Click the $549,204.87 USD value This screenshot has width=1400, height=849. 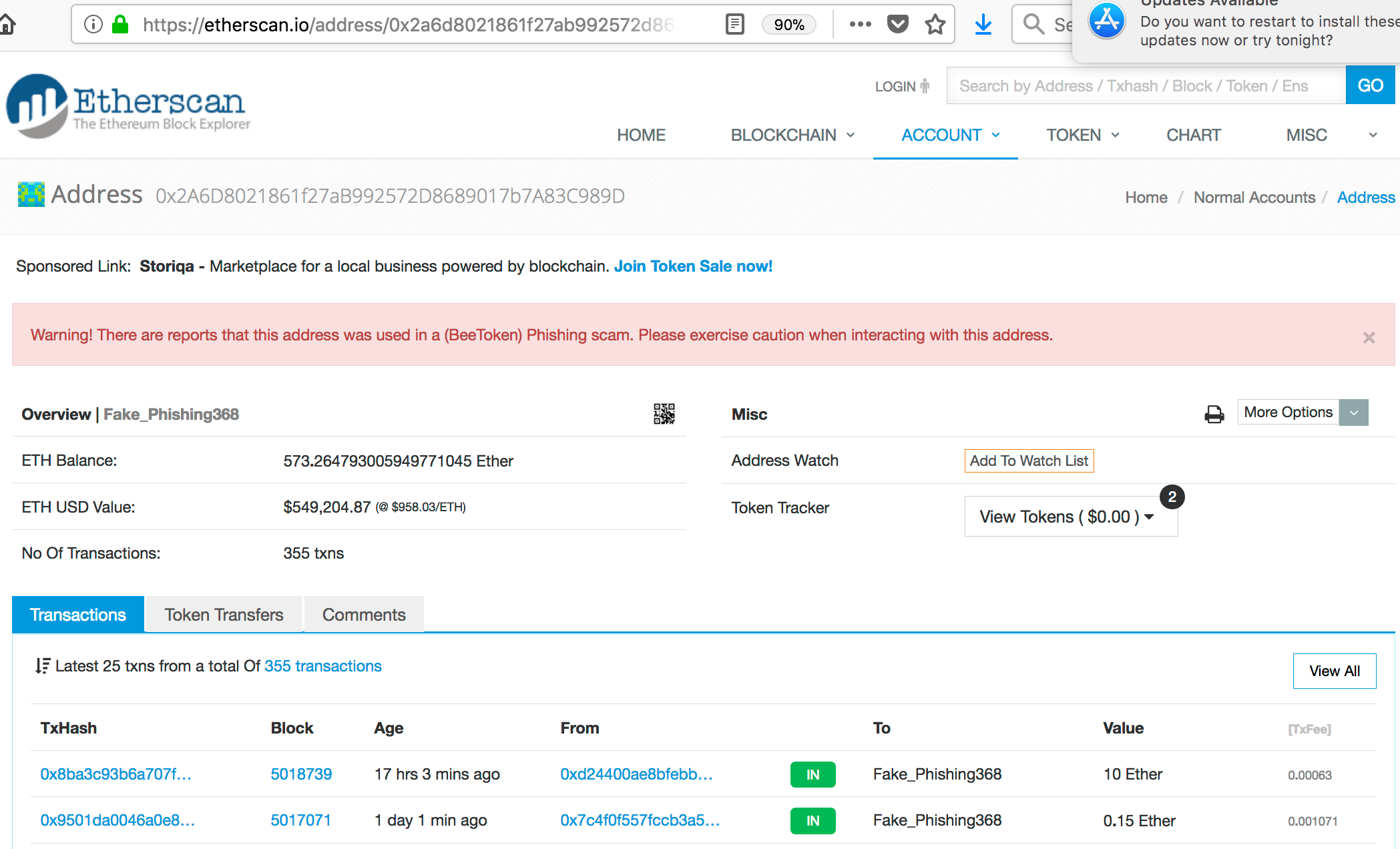tap(326, 507)
